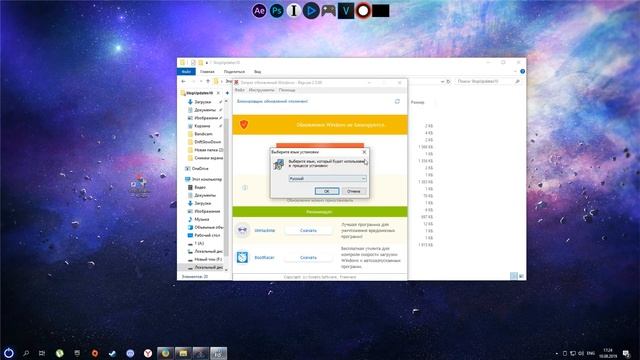The image size is (640, 360).
Task: Click the UnHackMe program icon
Action: pos(242,230)
